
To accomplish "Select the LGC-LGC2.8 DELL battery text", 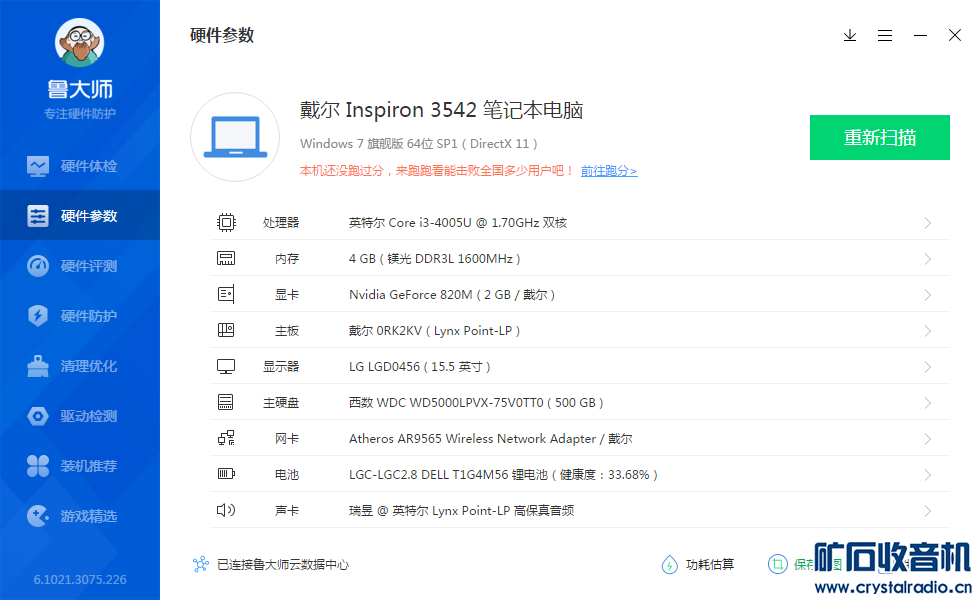I will point(503,474).
